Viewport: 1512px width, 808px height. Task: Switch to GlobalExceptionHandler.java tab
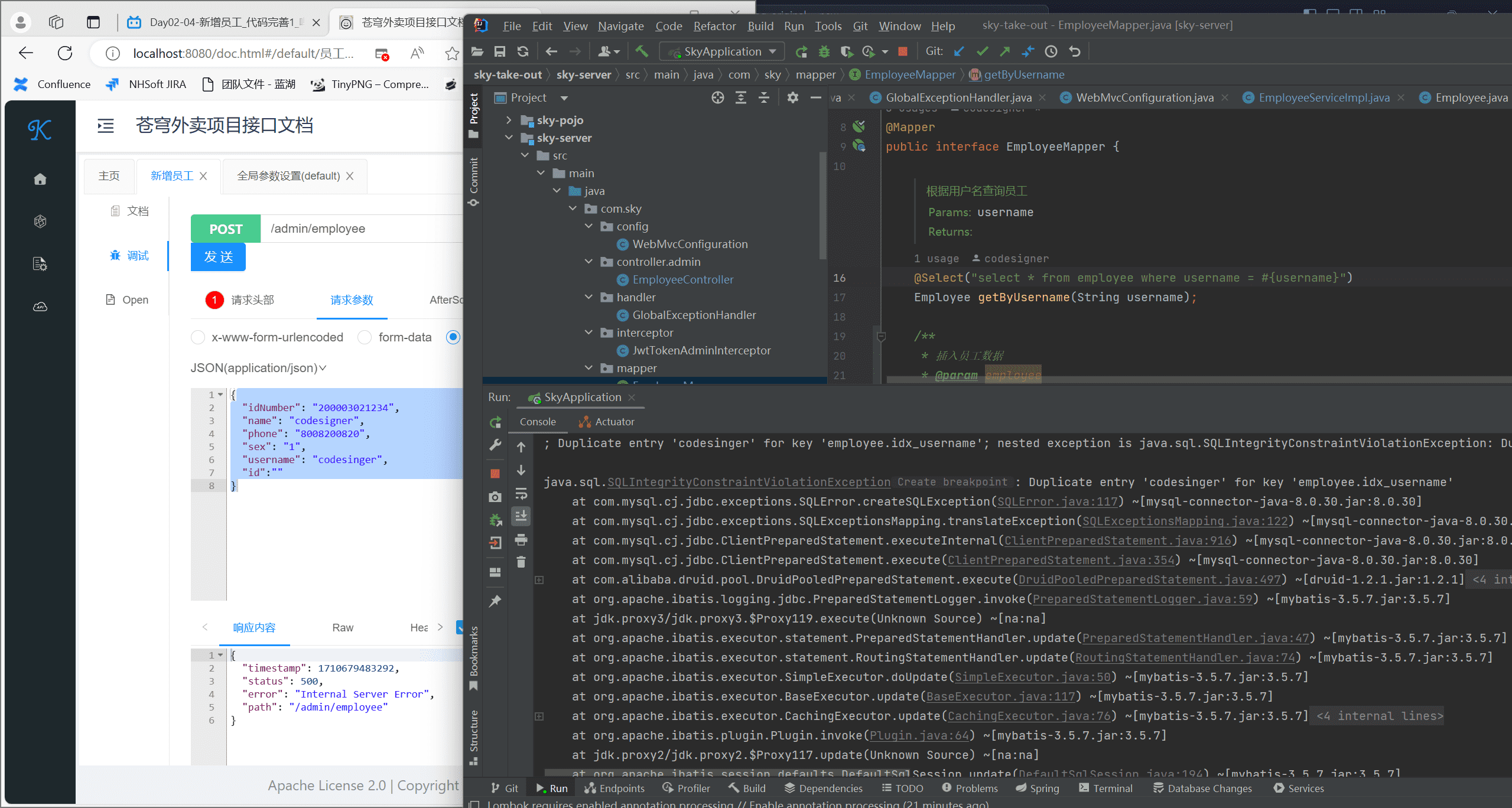(958, 98)
